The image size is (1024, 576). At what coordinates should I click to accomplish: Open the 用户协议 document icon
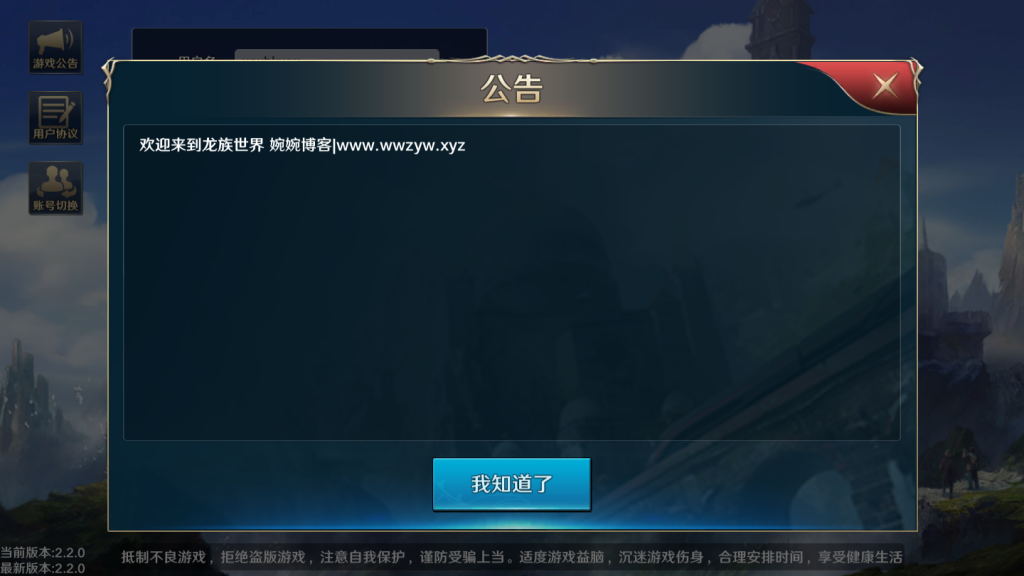click(56, 118)
